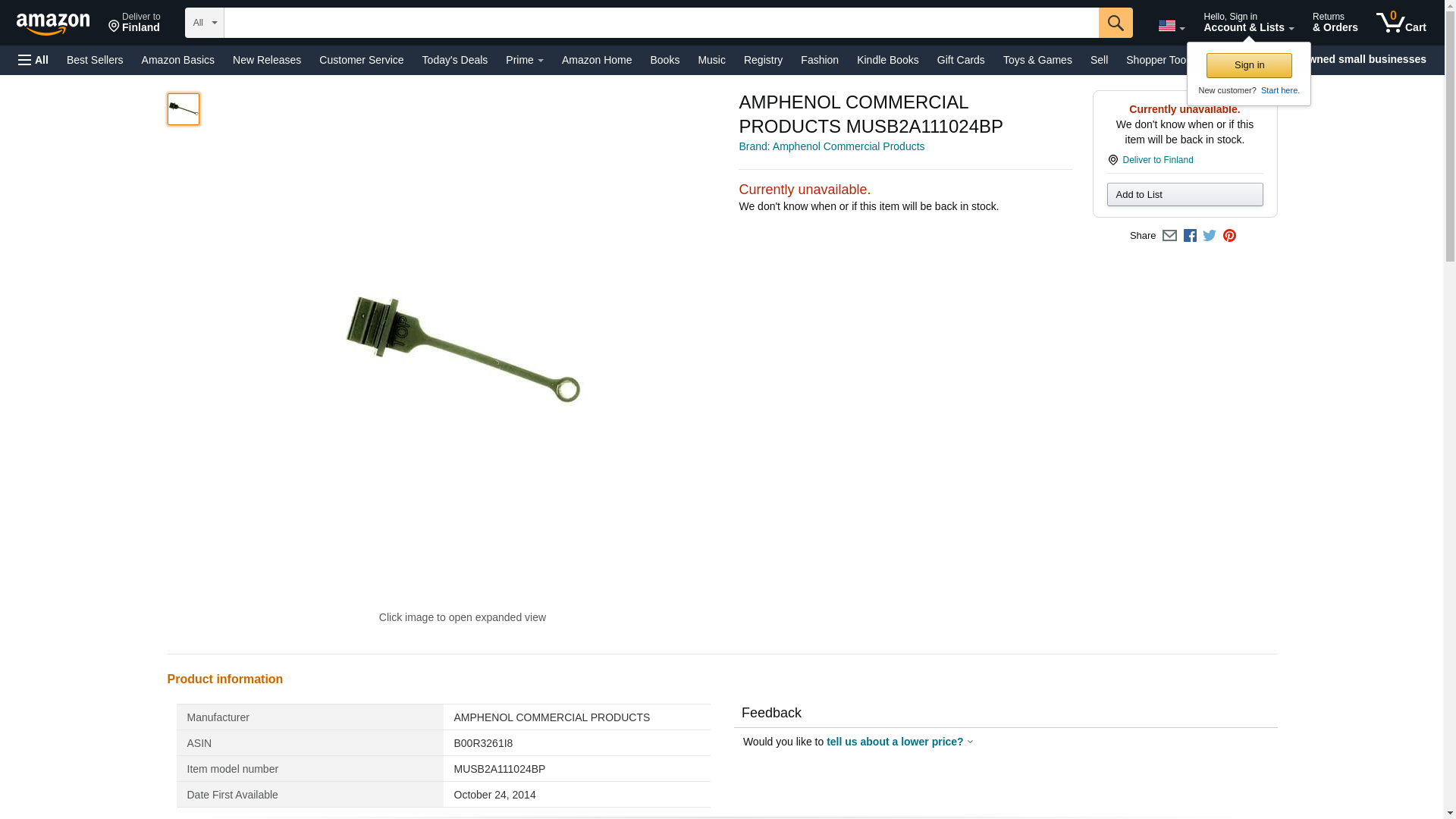
Task: Click the magnifying glass search button
Action: (1115, 23)
